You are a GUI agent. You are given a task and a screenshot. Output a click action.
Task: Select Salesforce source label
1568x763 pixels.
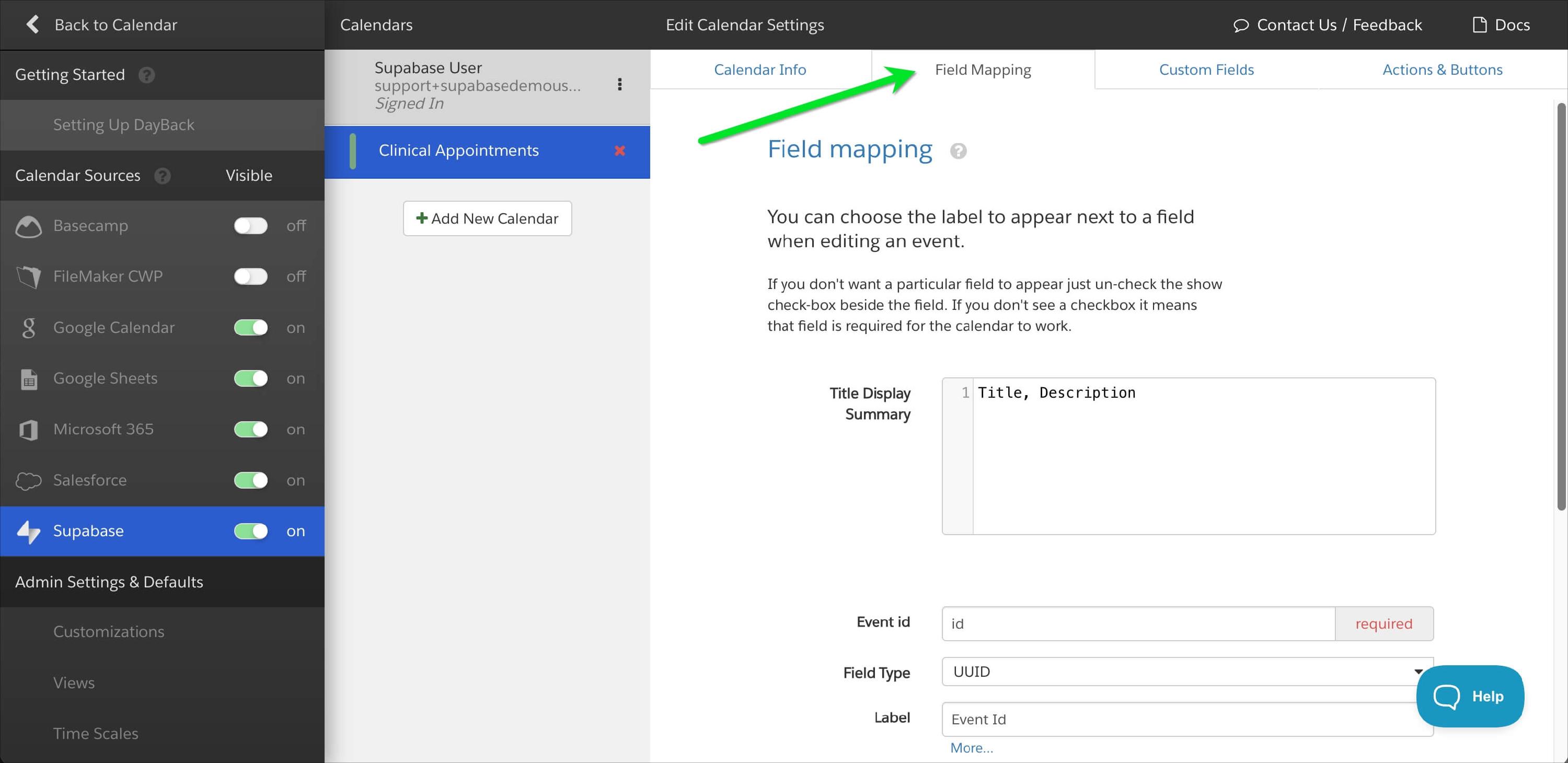click(90, 480)
